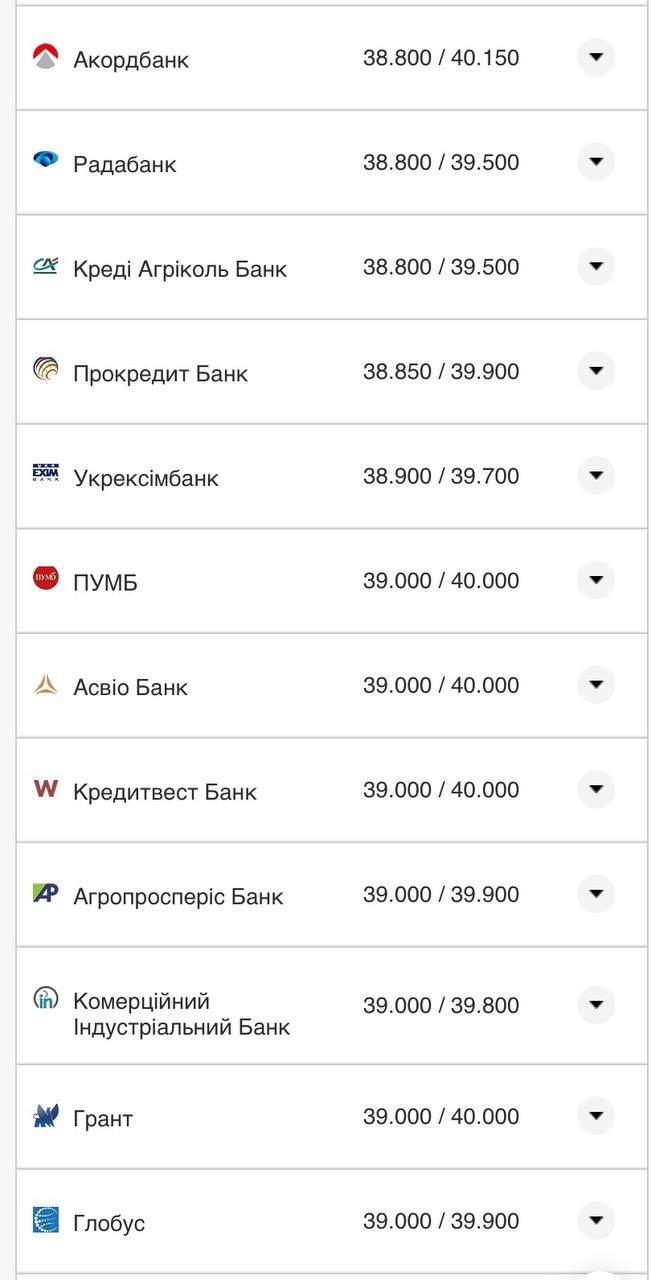Viewport: 651px width, 1280px height.
Task: Click the Грант bank logo icon
Action: [46, 1116]
